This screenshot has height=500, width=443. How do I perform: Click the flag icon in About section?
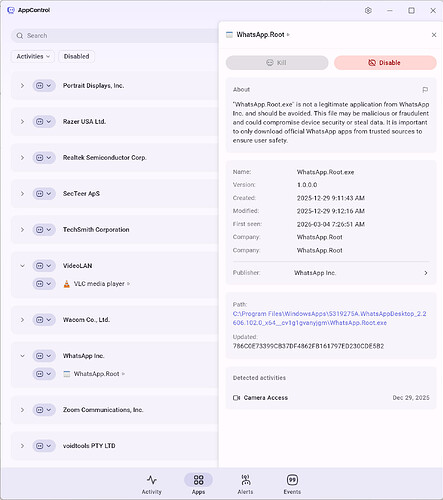[425, 90]
